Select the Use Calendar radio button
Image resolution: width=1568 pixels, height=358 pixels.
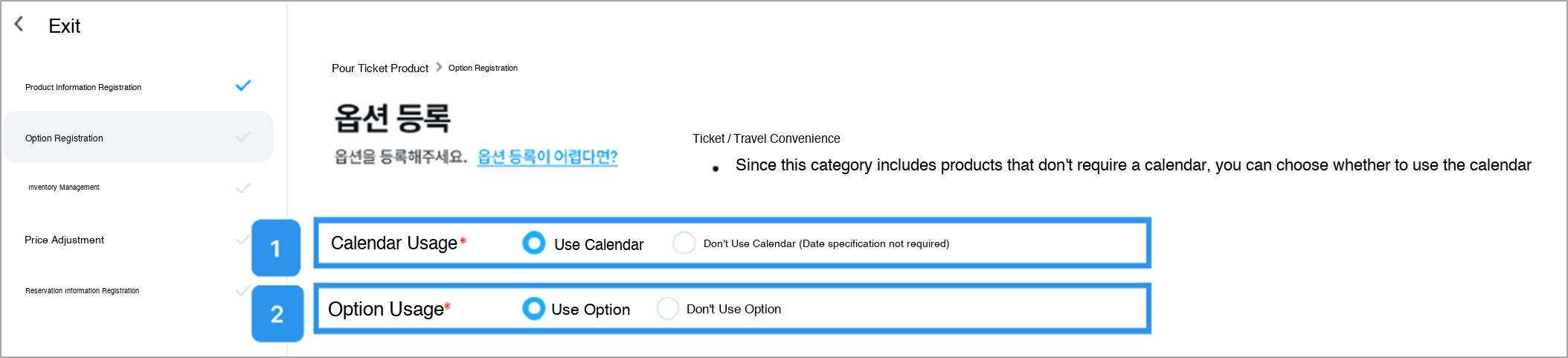click(x=534, y=243)
